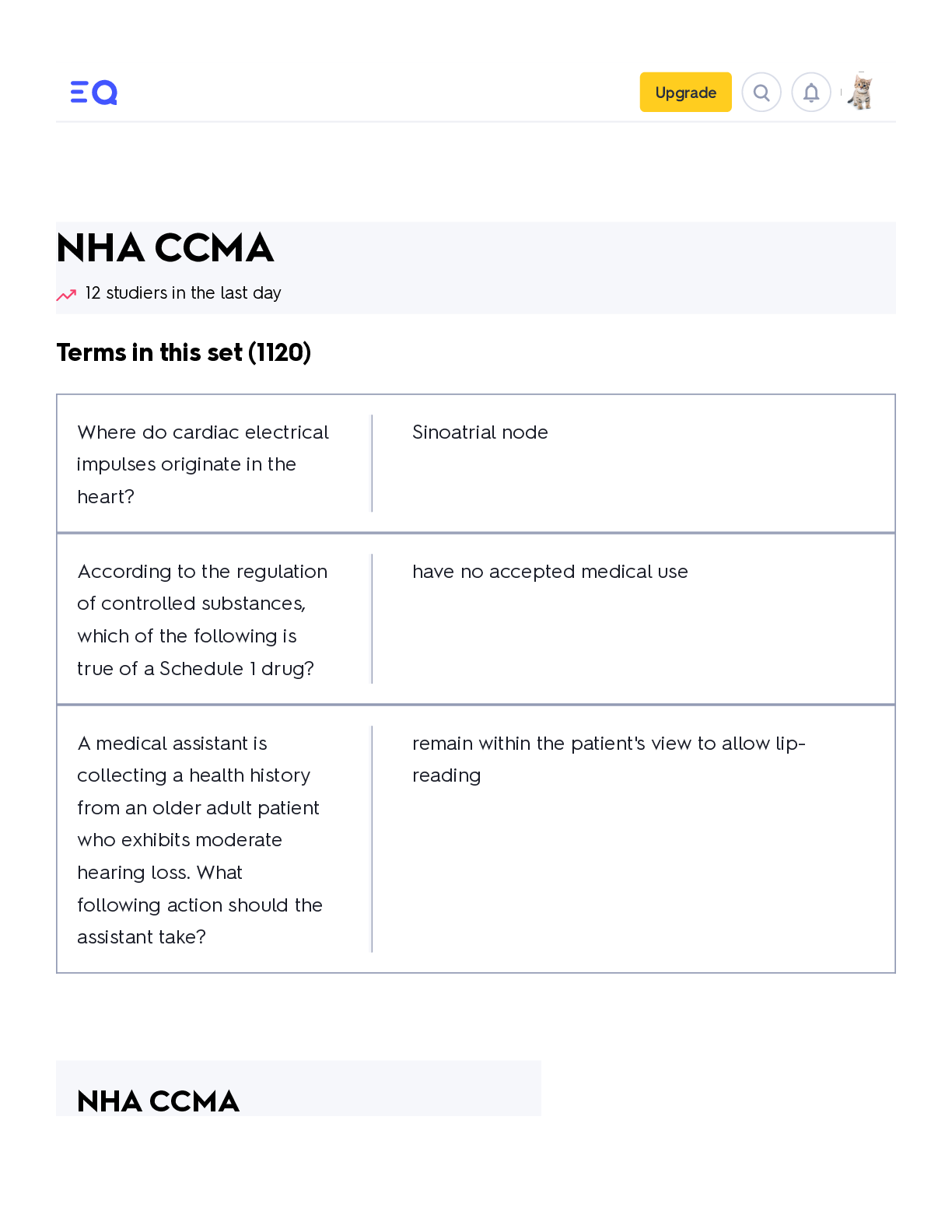Select the hearing loss question flashcard
This screenshot has height=1232, width=952.
click(x=199, y=840)
